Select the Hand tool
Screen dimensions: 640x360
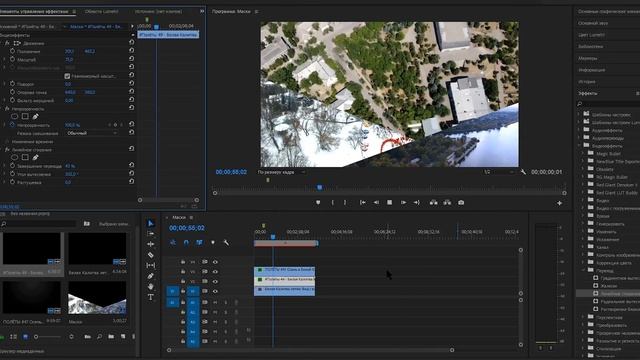click(x=151, y=287)
